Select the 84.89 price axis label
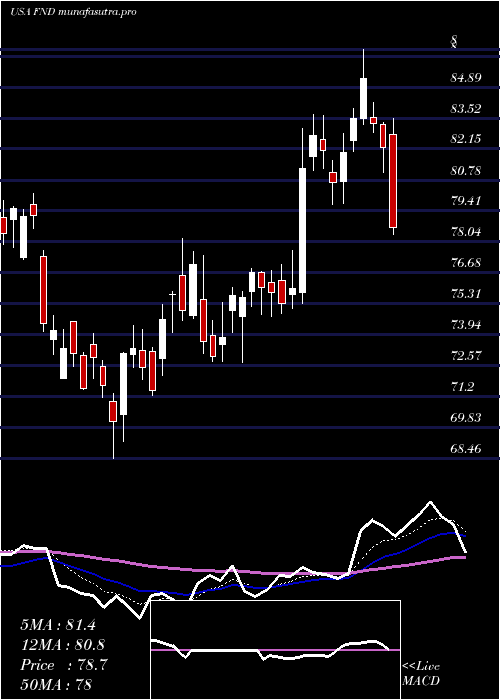 click(x=466, y=78)
